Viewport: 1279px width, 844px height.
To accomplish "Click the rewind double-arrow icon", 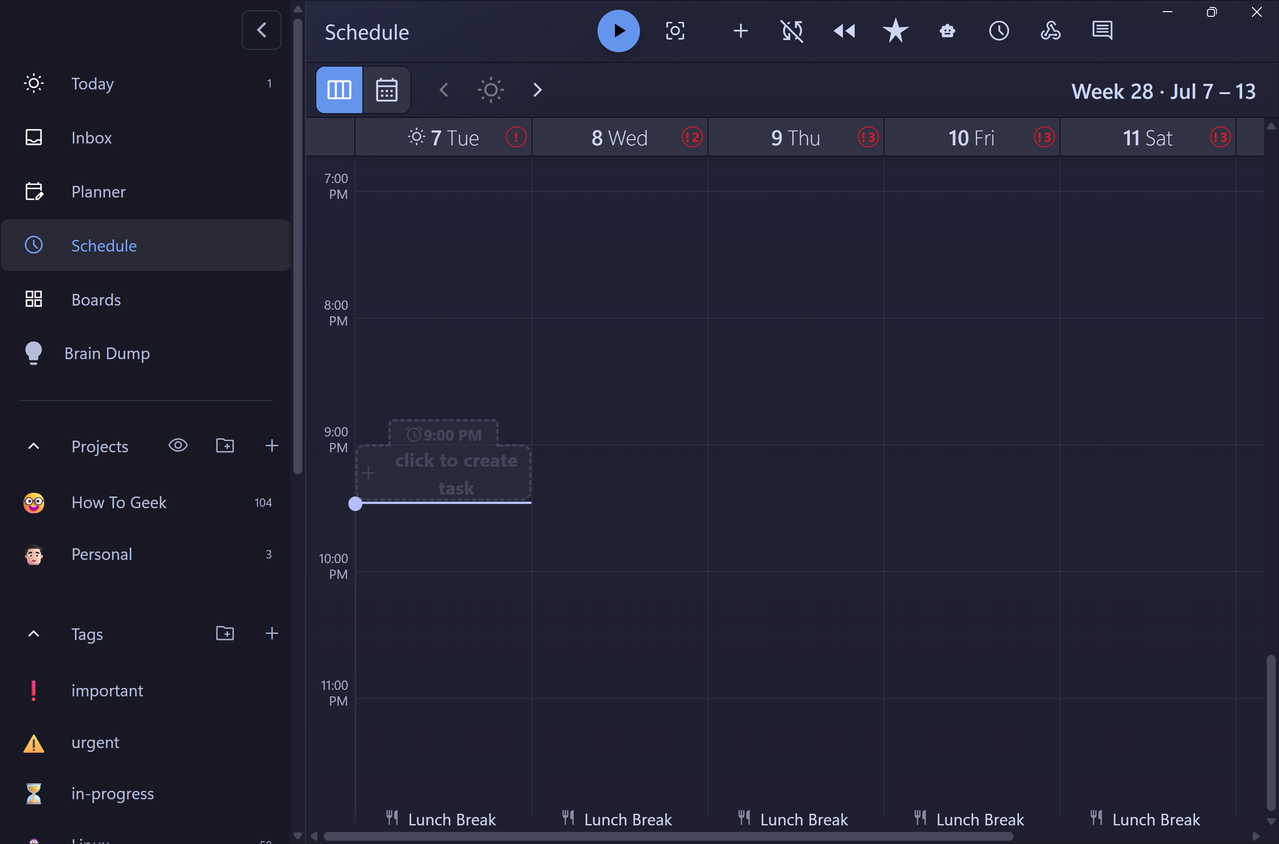I will [x=844, y=31].
